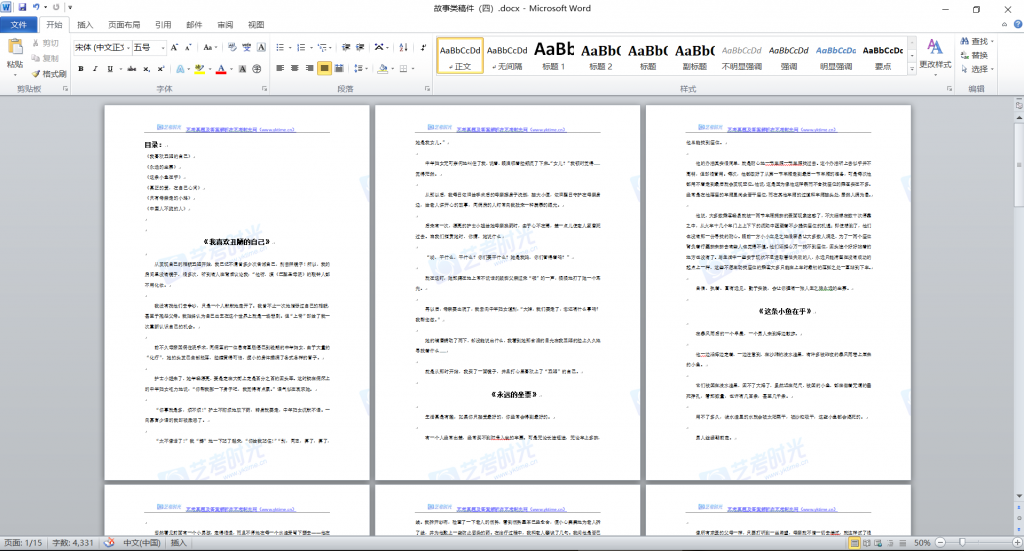Toggle Italic formatting
Viewport: 1024px width, 551px height.
(x=96, y=69)
